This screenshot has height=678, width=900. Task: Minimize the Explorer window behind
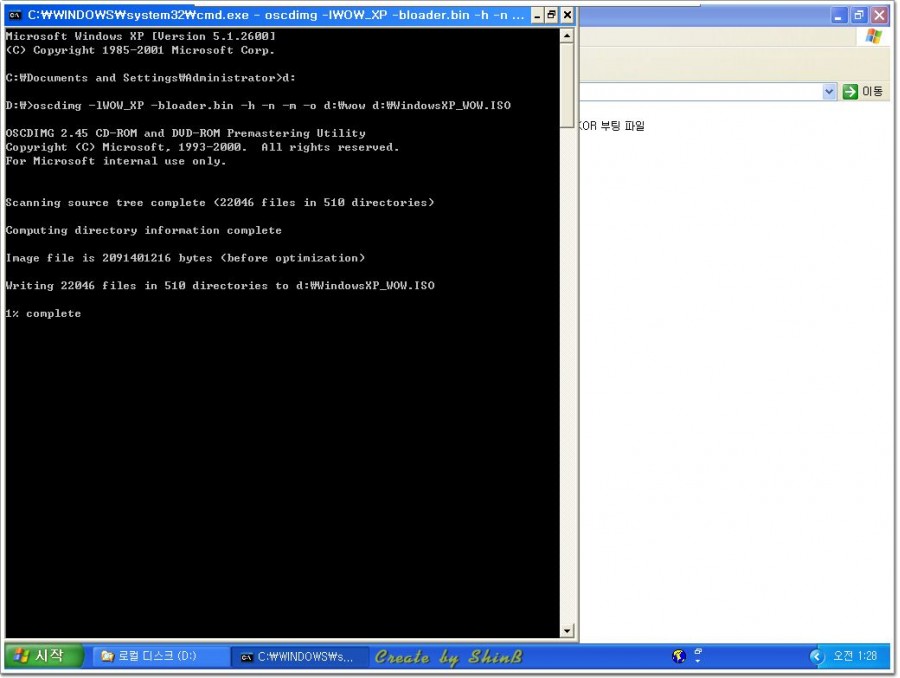coord(839,16)
